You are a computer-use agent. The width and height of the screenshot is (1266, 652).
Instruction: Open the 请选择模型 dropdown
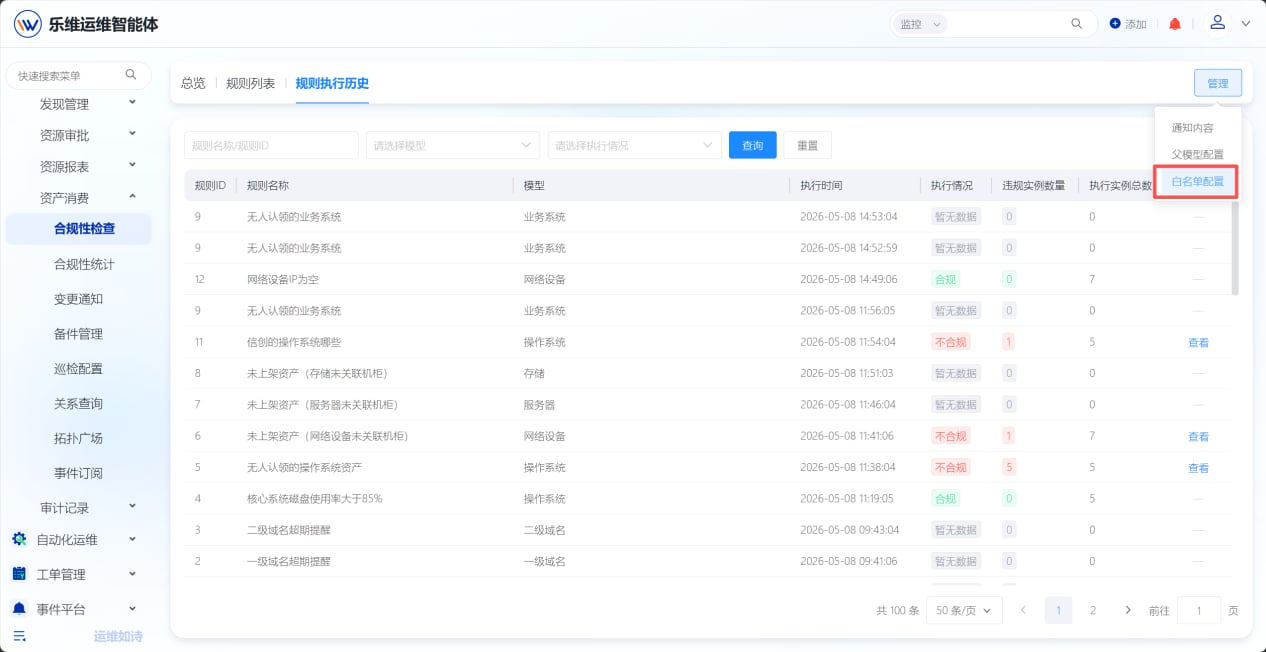click(453, 145)
